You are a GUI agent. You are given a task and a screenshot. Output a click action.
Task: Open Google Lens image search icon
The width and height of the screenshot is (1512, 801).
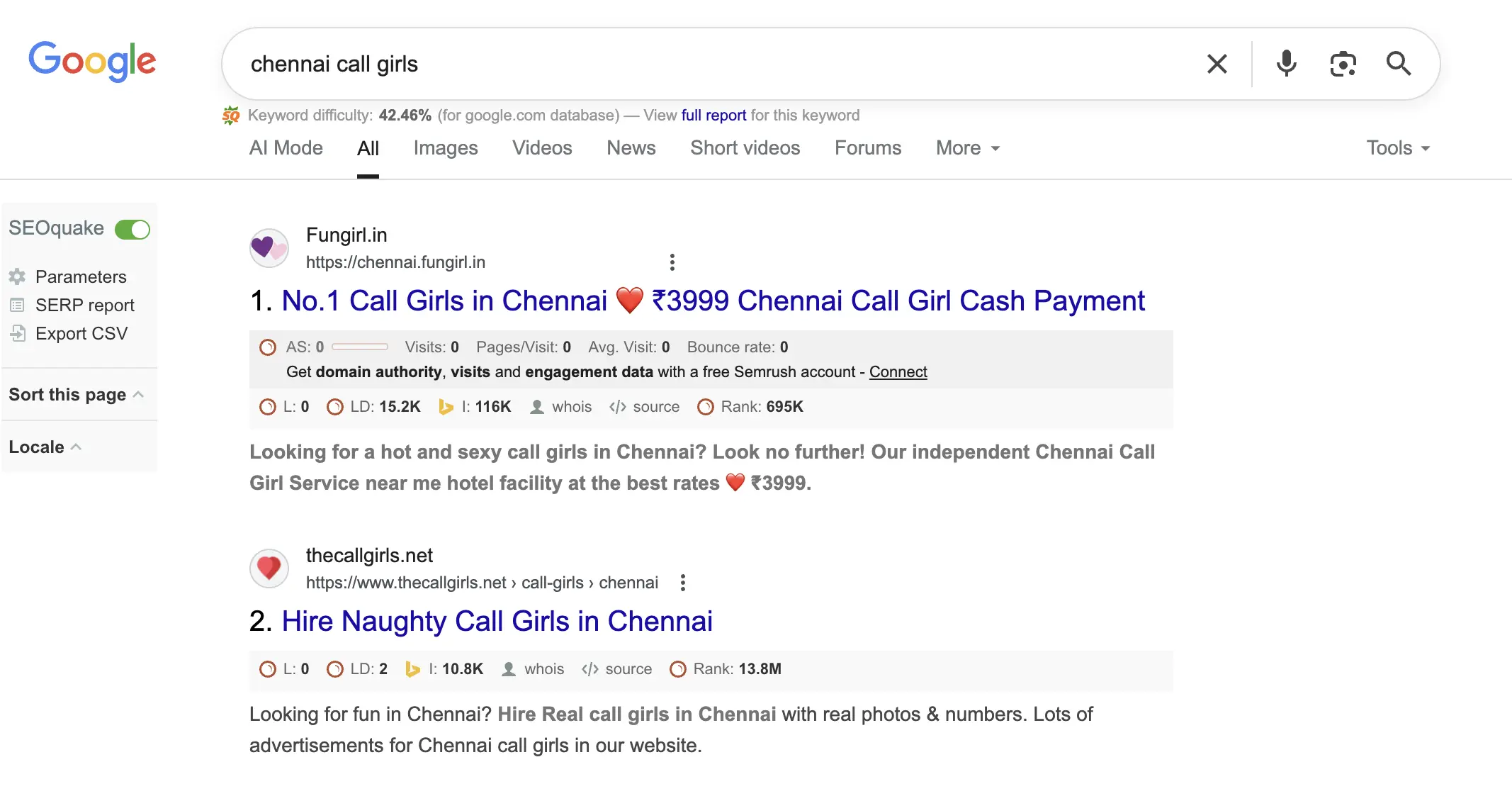pyautogui.click(x=1343, y=64)
